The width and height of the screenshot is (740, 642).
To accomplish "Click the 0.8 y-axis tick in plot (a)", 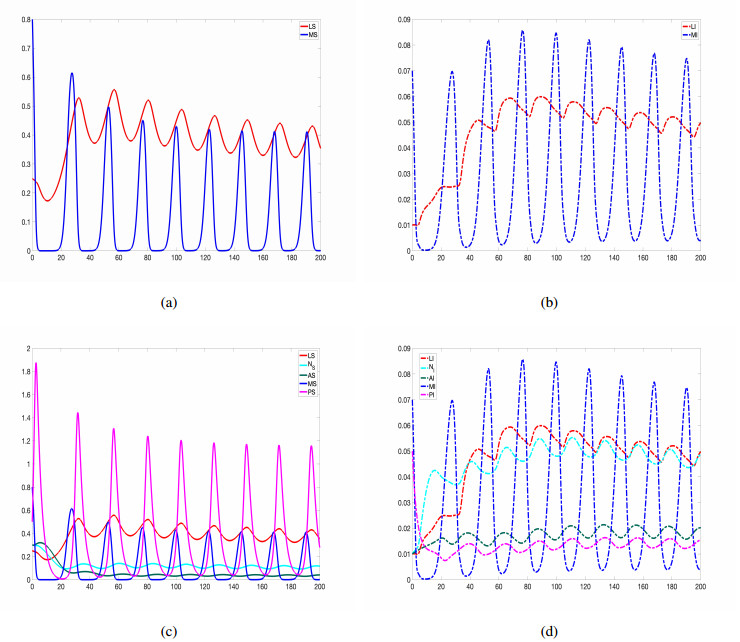I will pyautogui.click(x=23, y=19).
